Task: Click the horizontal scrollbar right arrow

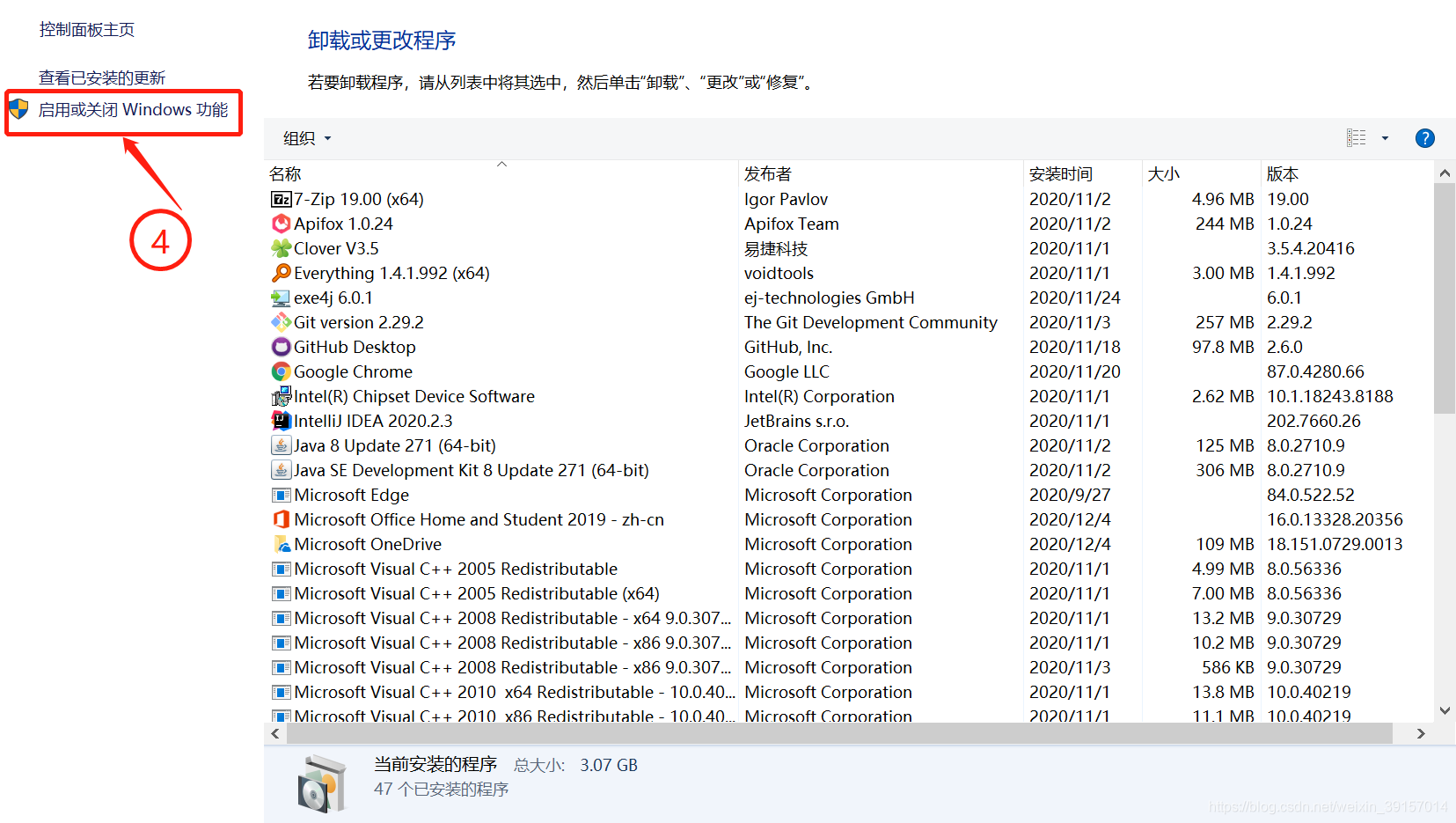Action: [x=1420, y=733]
